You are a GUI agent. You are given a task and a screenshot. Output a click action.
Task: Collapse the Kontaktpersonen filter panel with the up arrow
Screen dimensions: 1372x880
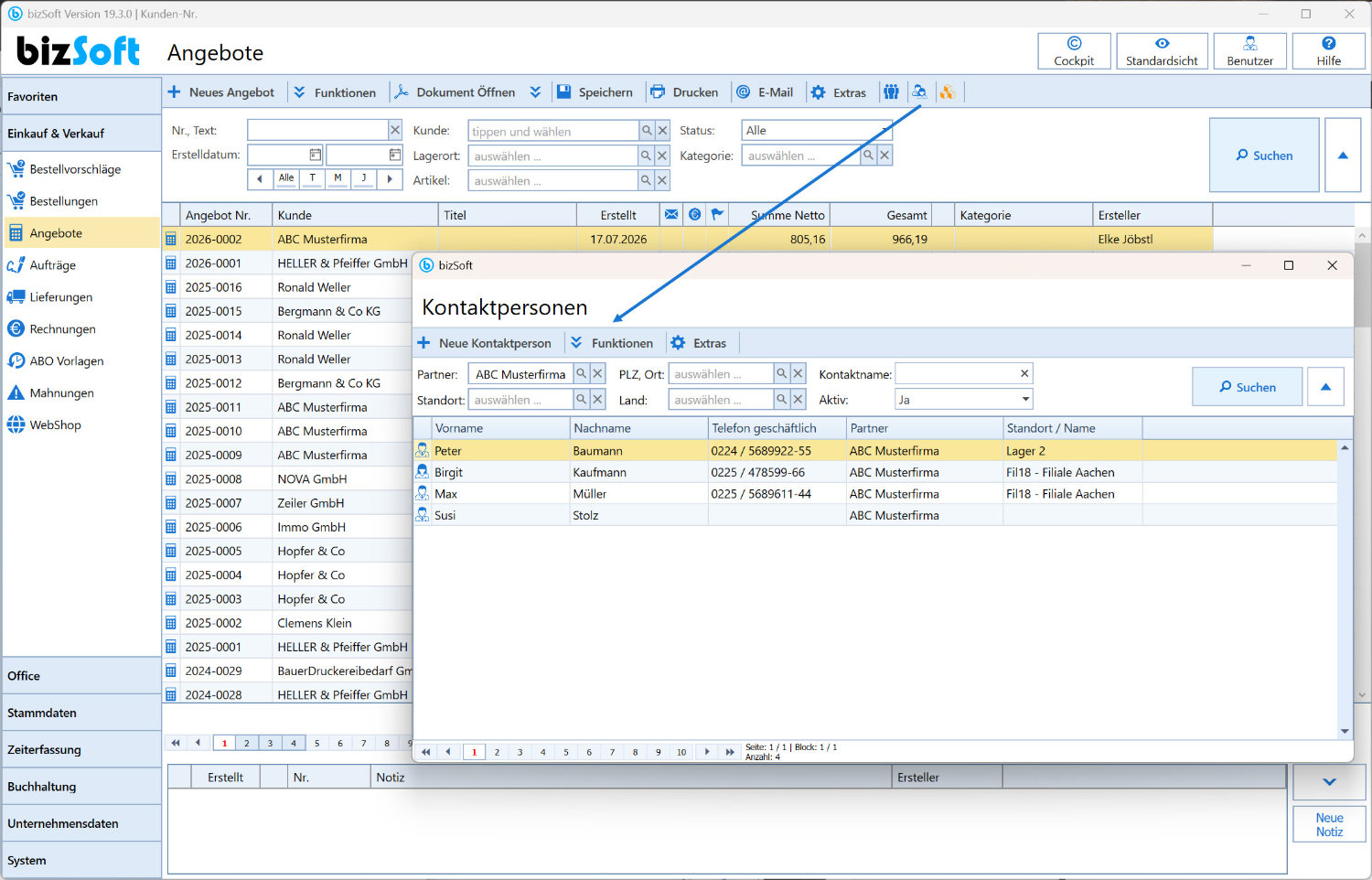coord(1325,387)
